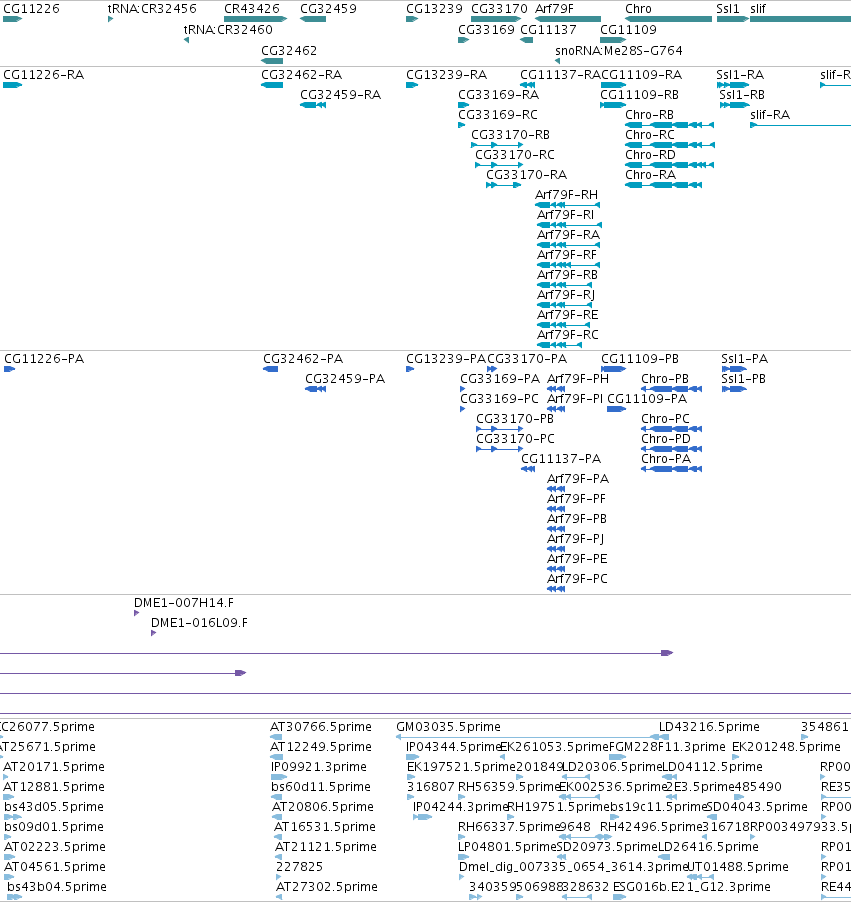The width and height of the screenshot is (851, 902).
Task: Open the CG32462 gene label in top track
Action: point(289,51)
